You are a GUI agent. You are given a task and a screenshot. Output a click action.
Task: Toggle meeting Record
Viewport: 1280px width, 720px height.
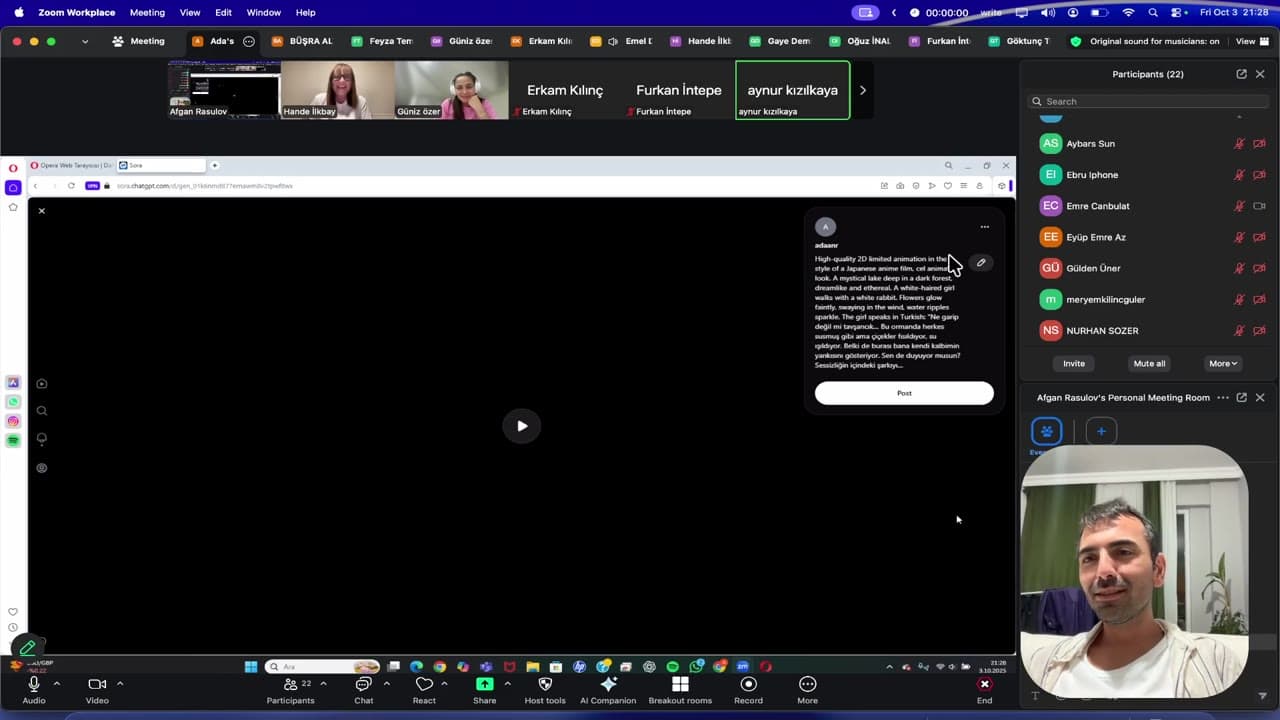click(x=748, y=689)
